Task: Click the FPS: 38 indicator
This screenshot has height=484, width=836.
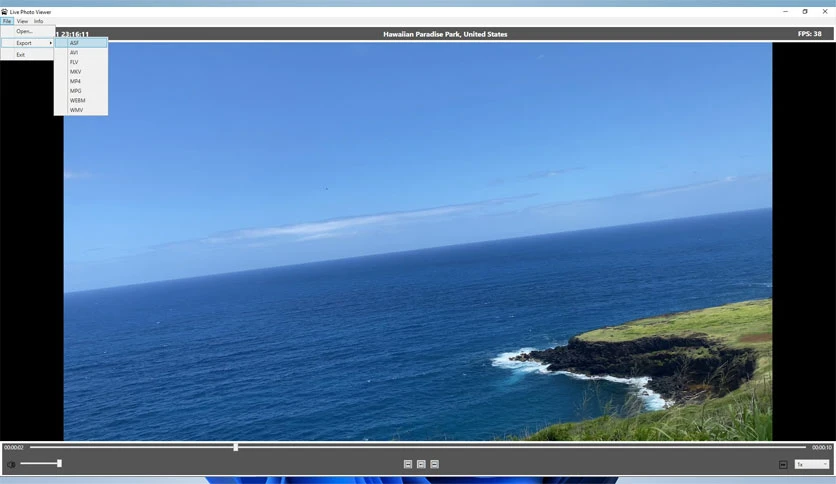Action: (809, 34)
